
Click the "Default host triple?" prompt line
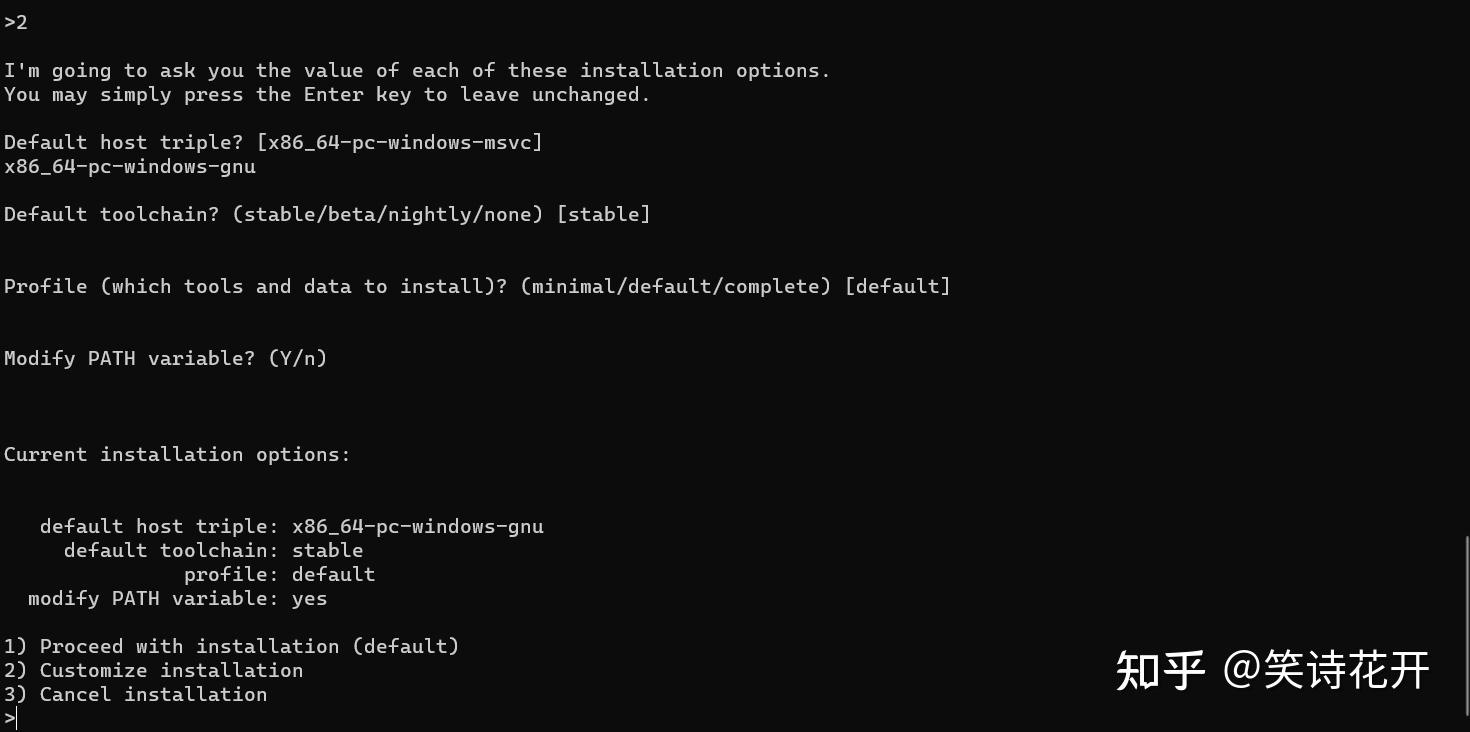pyautogui.click(x=273, y=142)
